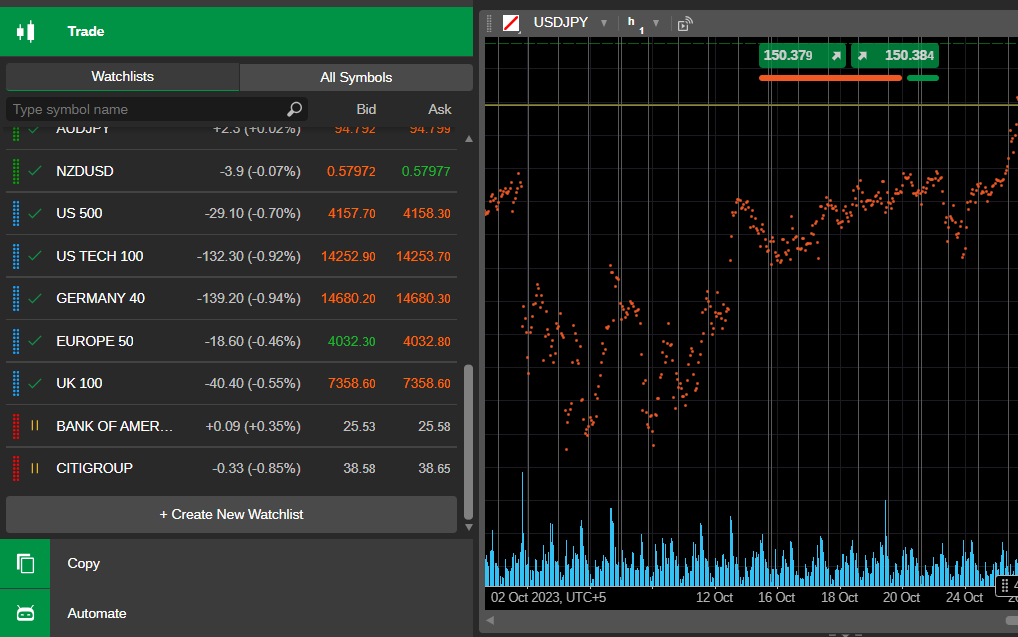Click the paused status icon for CITIGROUP
Viewport: 1018px width, 637px height.
35,468
